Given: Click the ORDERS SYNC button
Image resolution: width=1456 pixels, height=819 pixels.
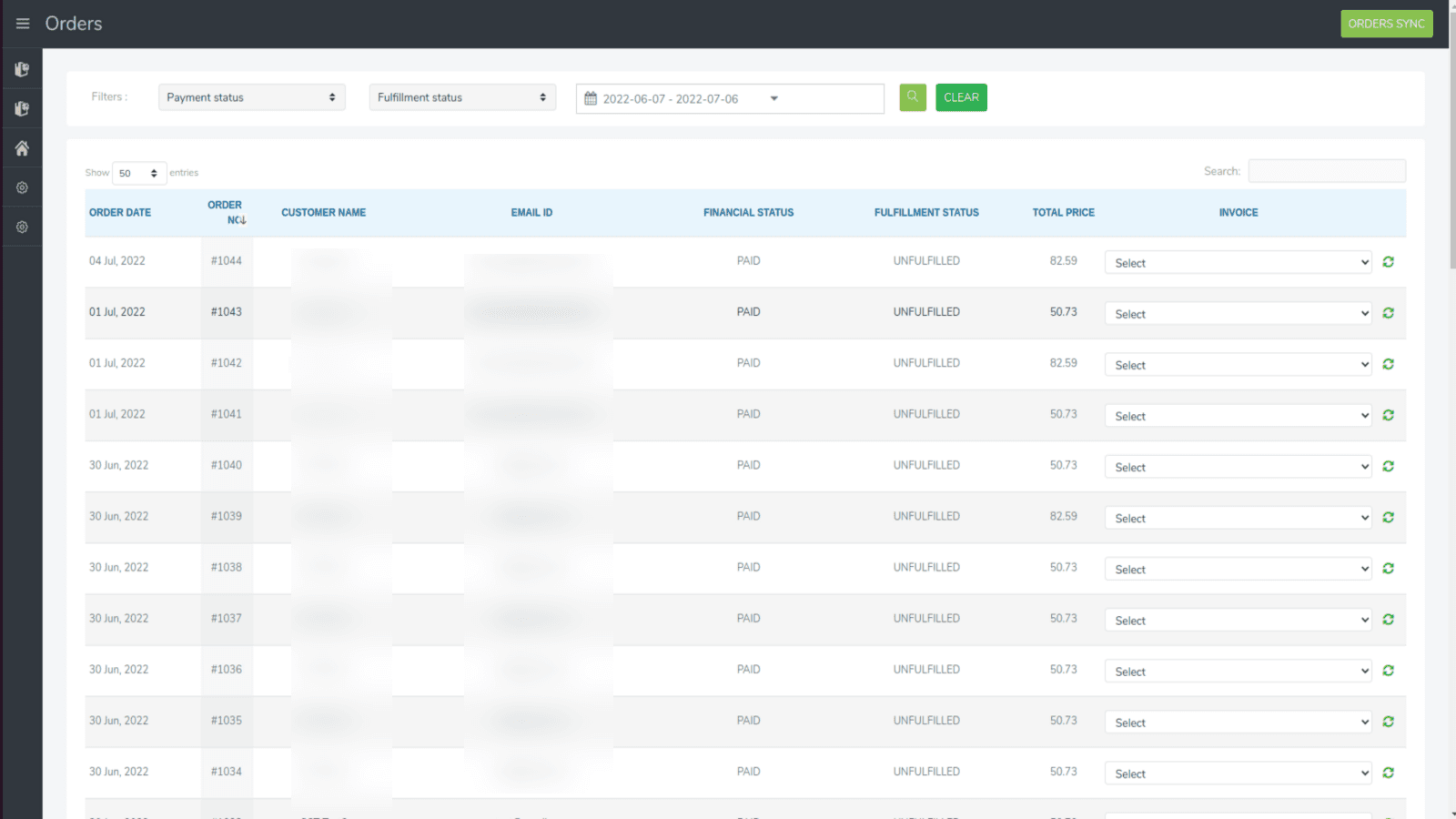Looking at the screenshot, I should [1386, 23].
